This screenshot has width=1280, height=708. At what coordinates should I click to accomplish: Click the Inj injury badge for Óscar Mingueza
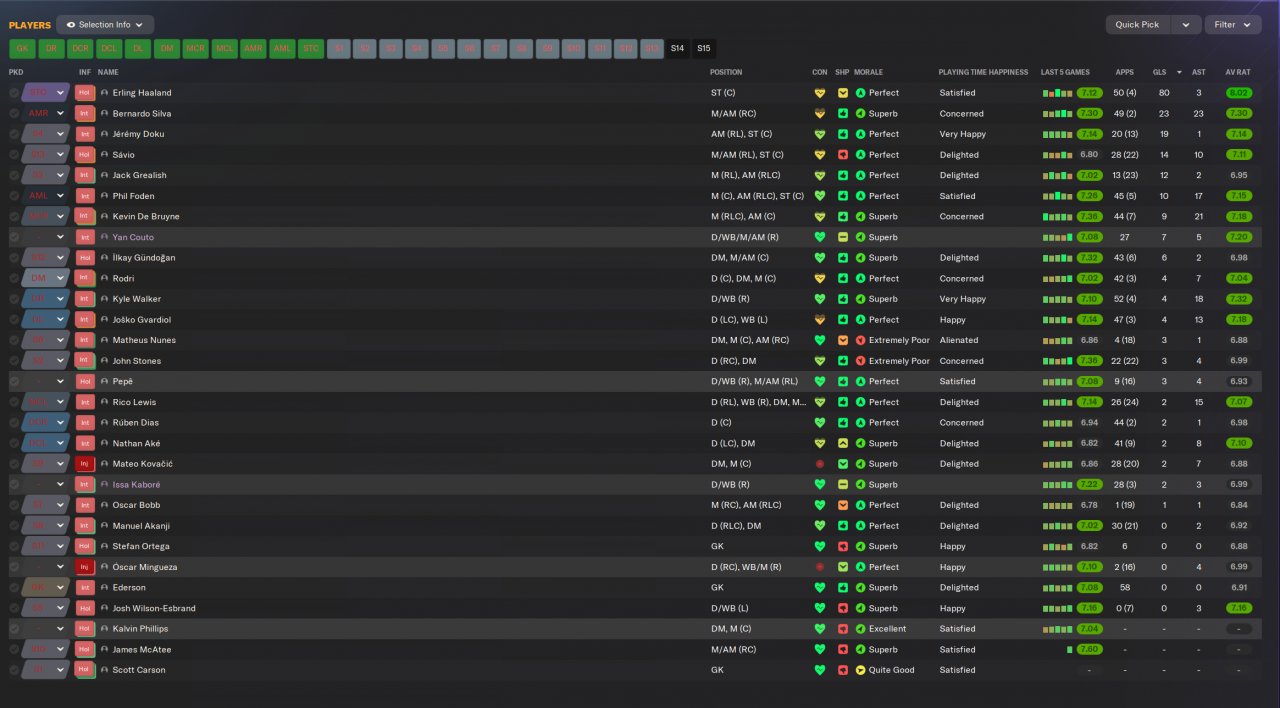[x=85, y=567]
